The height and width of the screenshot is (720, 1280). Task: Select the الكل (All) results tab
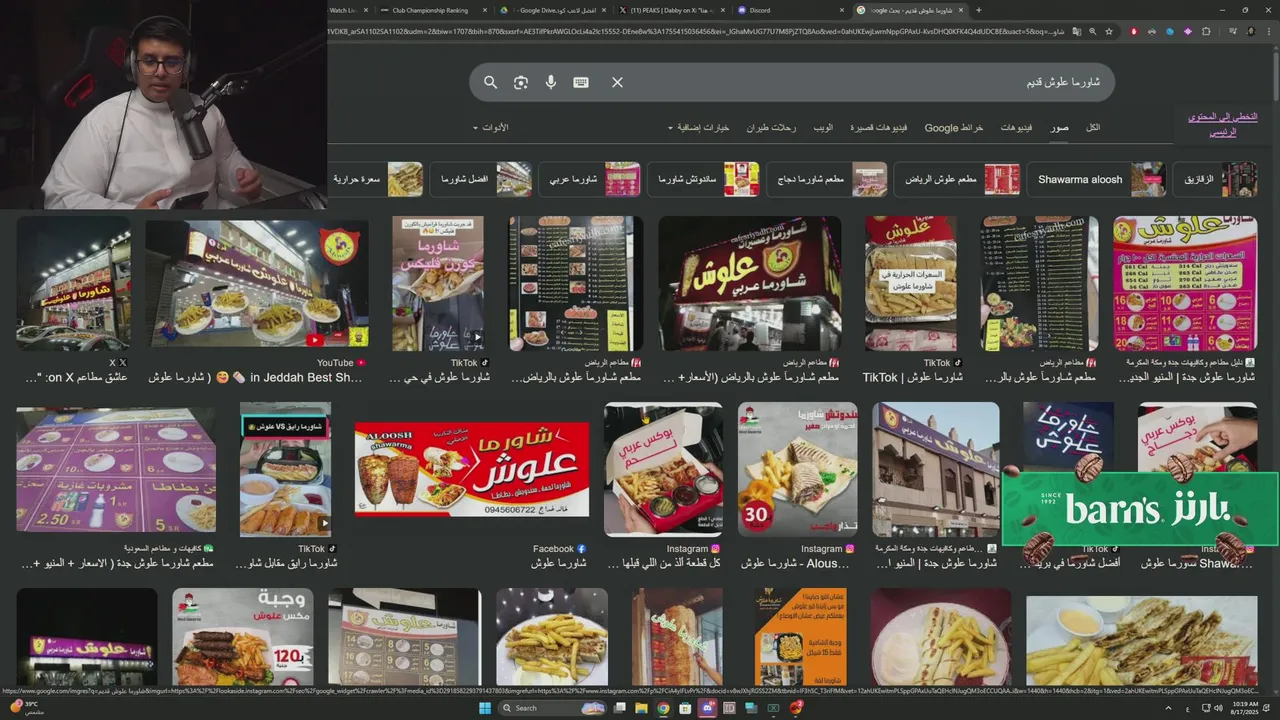pos(1093,128)
